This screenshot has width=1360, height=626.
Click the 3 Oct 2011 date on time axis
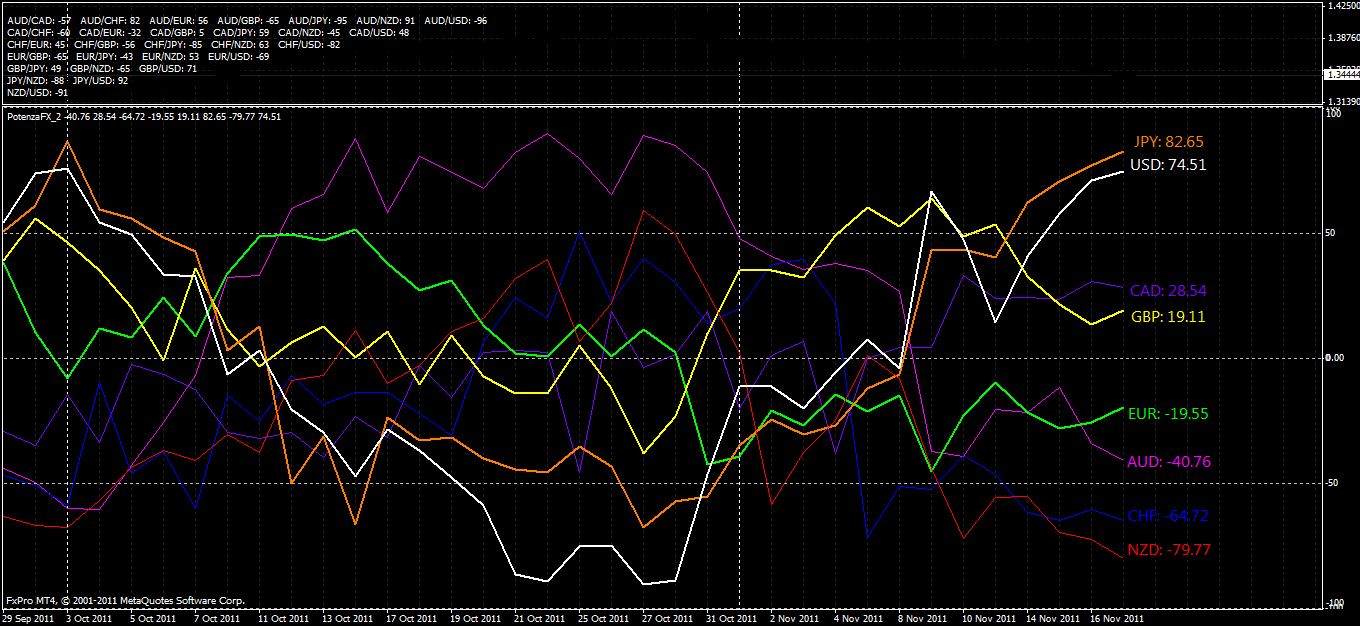88,619
